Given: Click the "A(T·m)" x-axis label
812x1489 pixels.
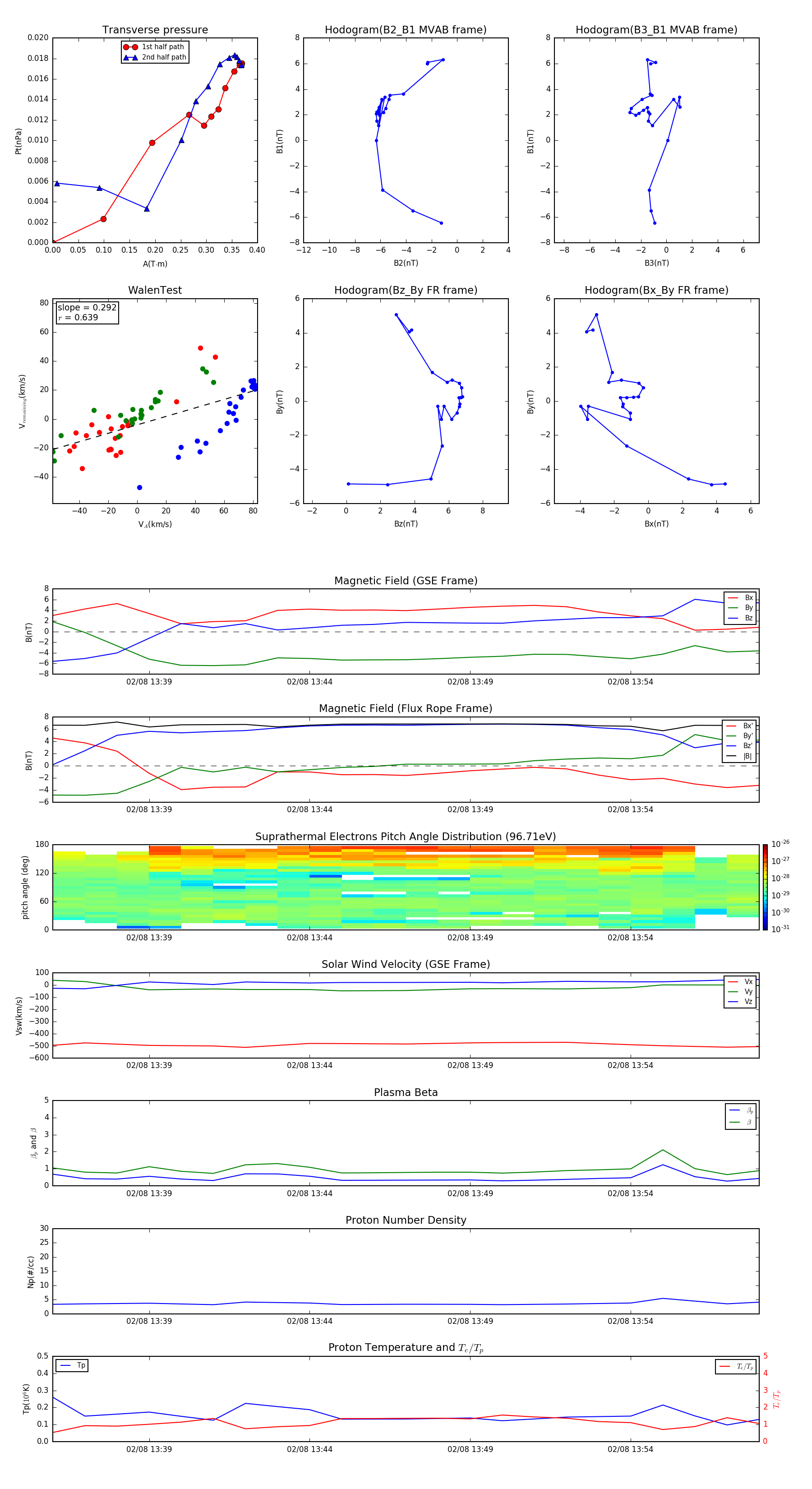Looking at the screenshot, I should (155, 264).
